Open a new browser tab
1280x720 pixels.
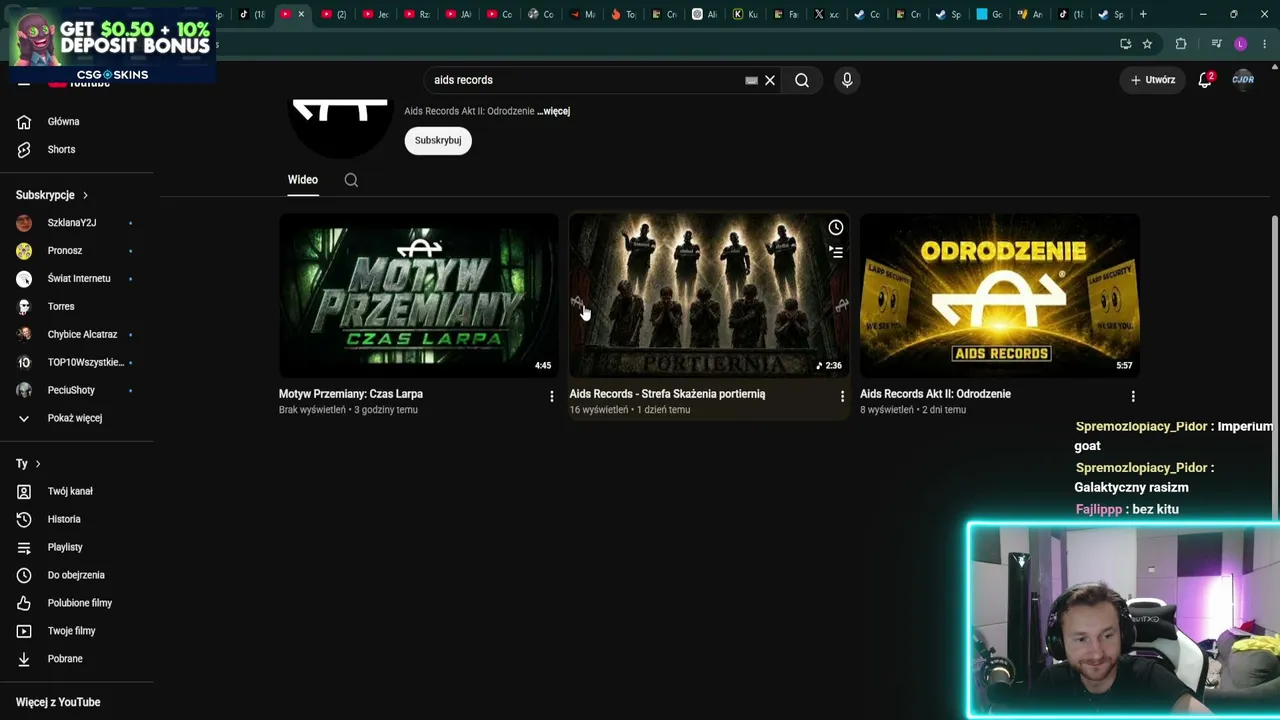[x=1143, y=14]
